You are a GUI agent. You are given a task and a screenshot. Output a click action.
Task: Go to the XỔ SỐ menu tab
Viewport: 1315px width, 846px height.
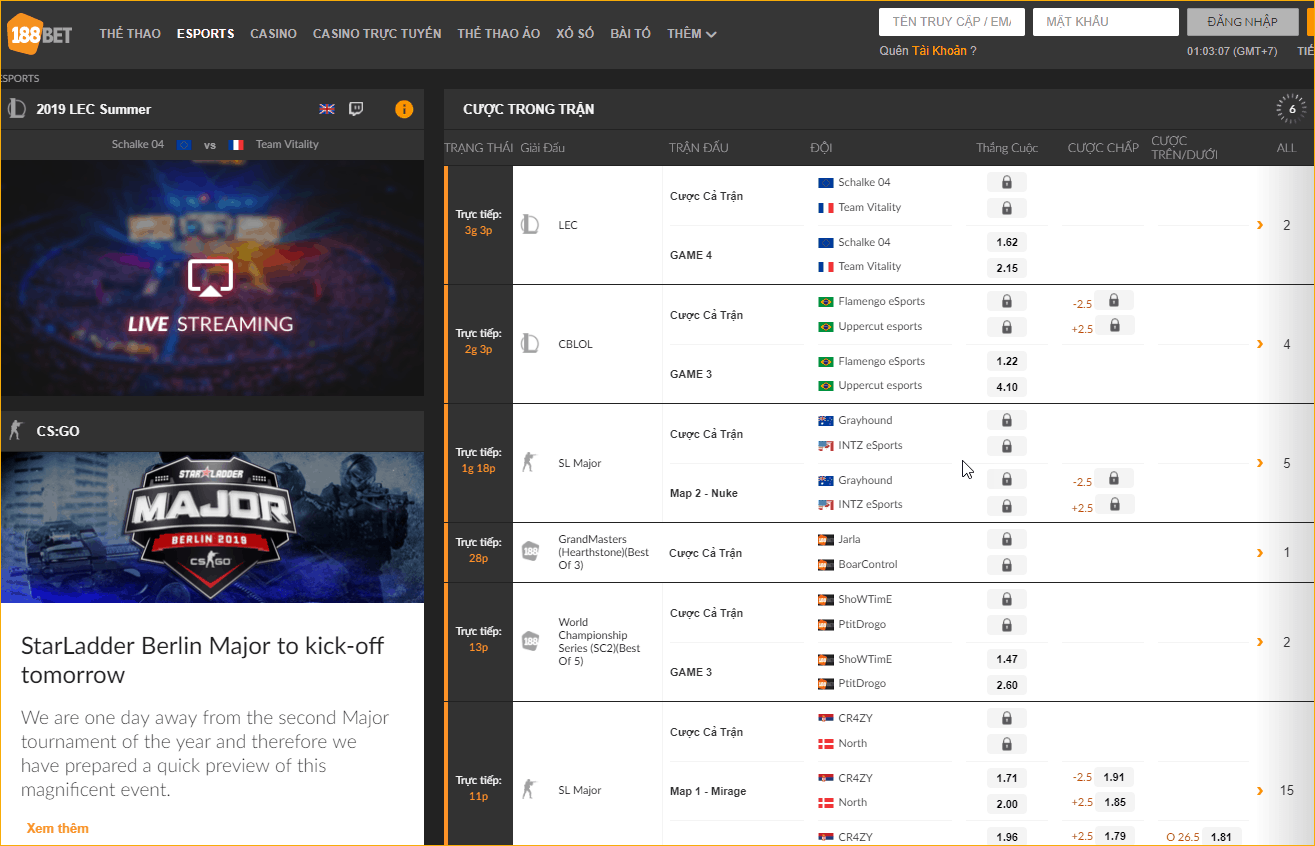575,34
